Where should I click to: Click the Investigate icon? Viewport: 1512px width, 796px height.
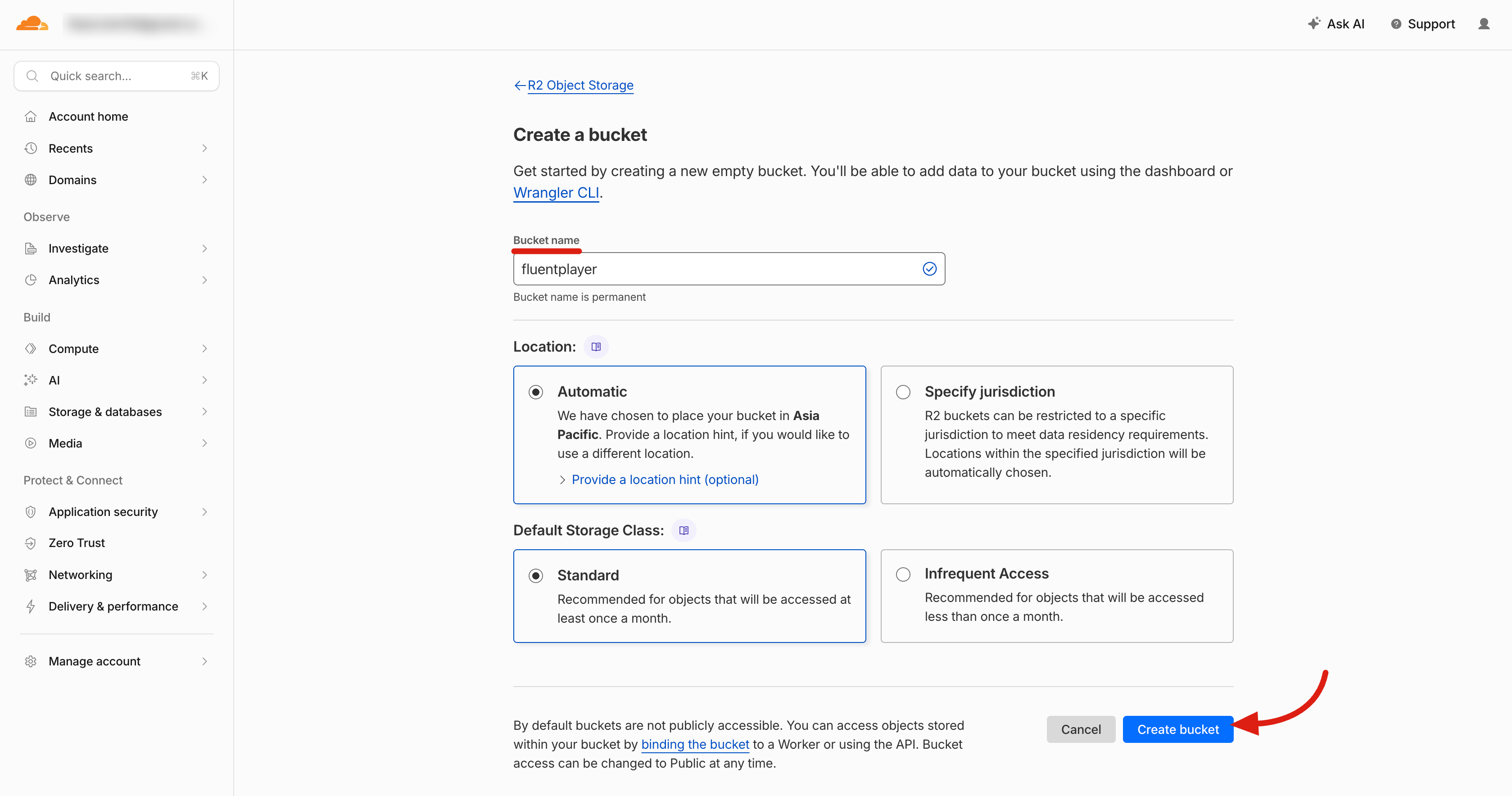31,249
